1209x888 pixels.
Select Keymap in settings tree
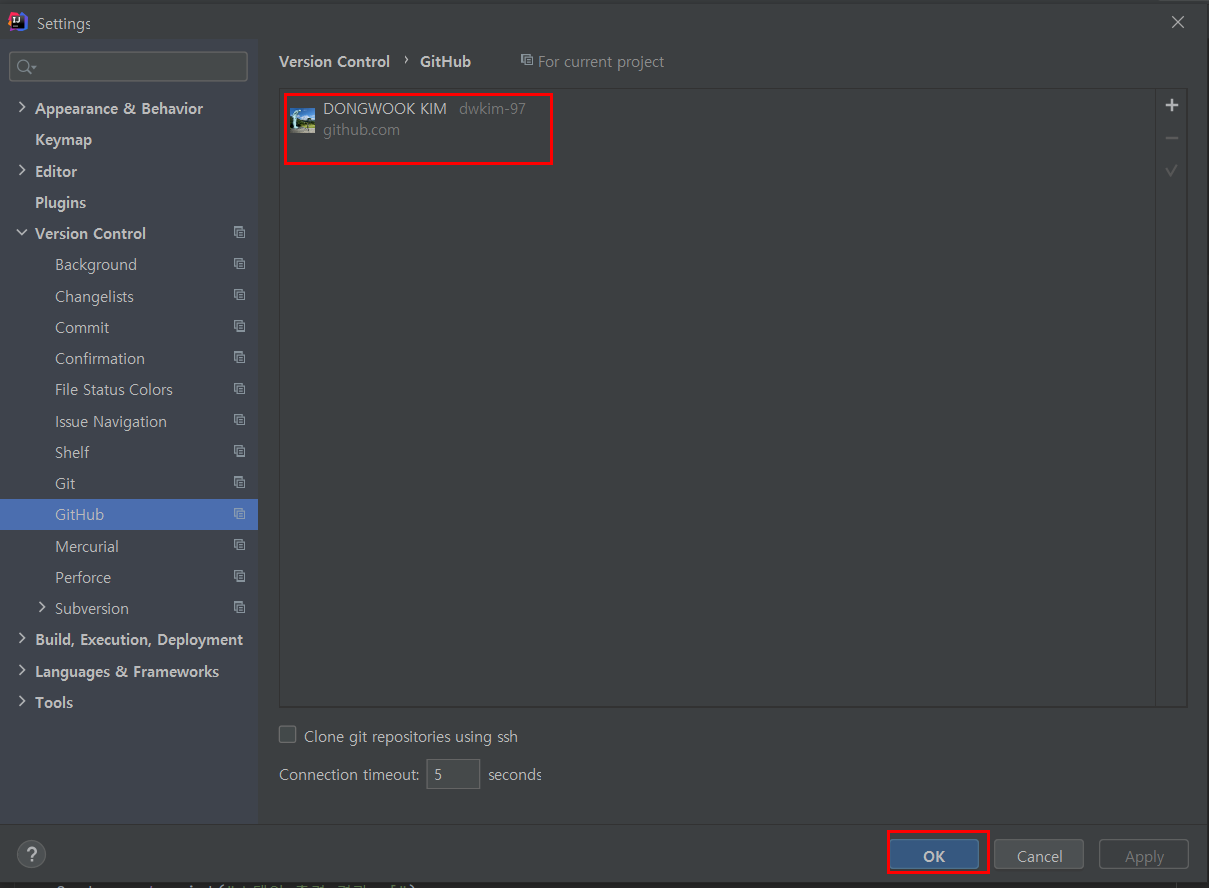tap(63, 140)
